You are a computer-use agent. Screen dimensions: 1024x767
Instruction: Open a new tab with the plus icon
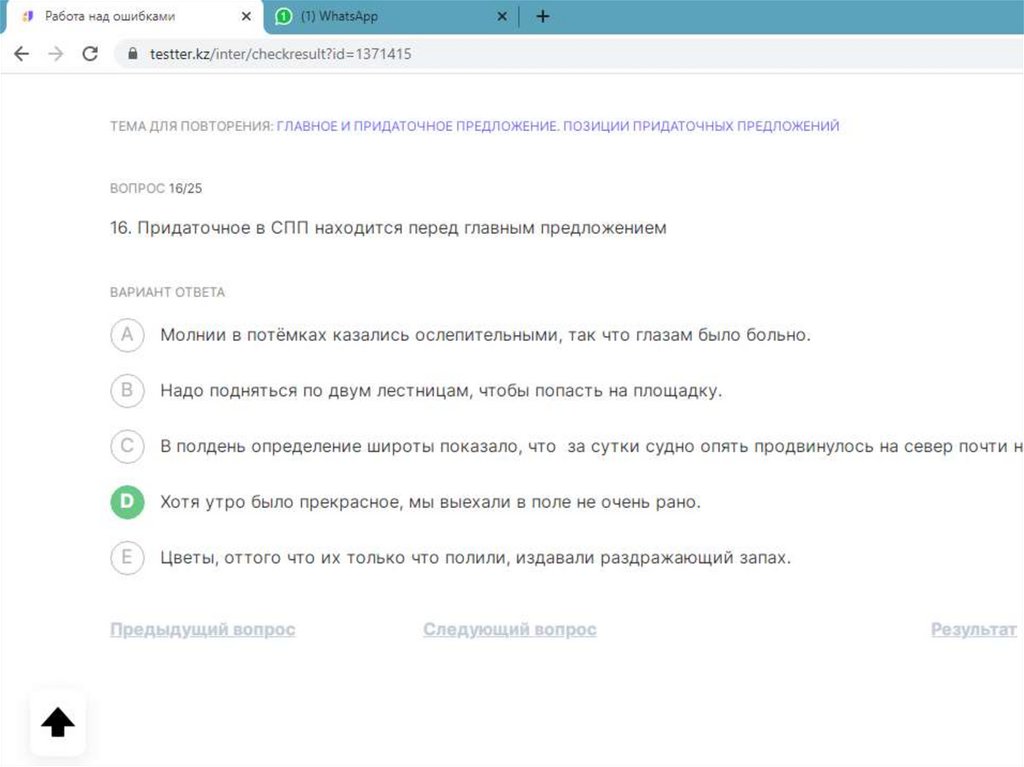click(543, 16)
